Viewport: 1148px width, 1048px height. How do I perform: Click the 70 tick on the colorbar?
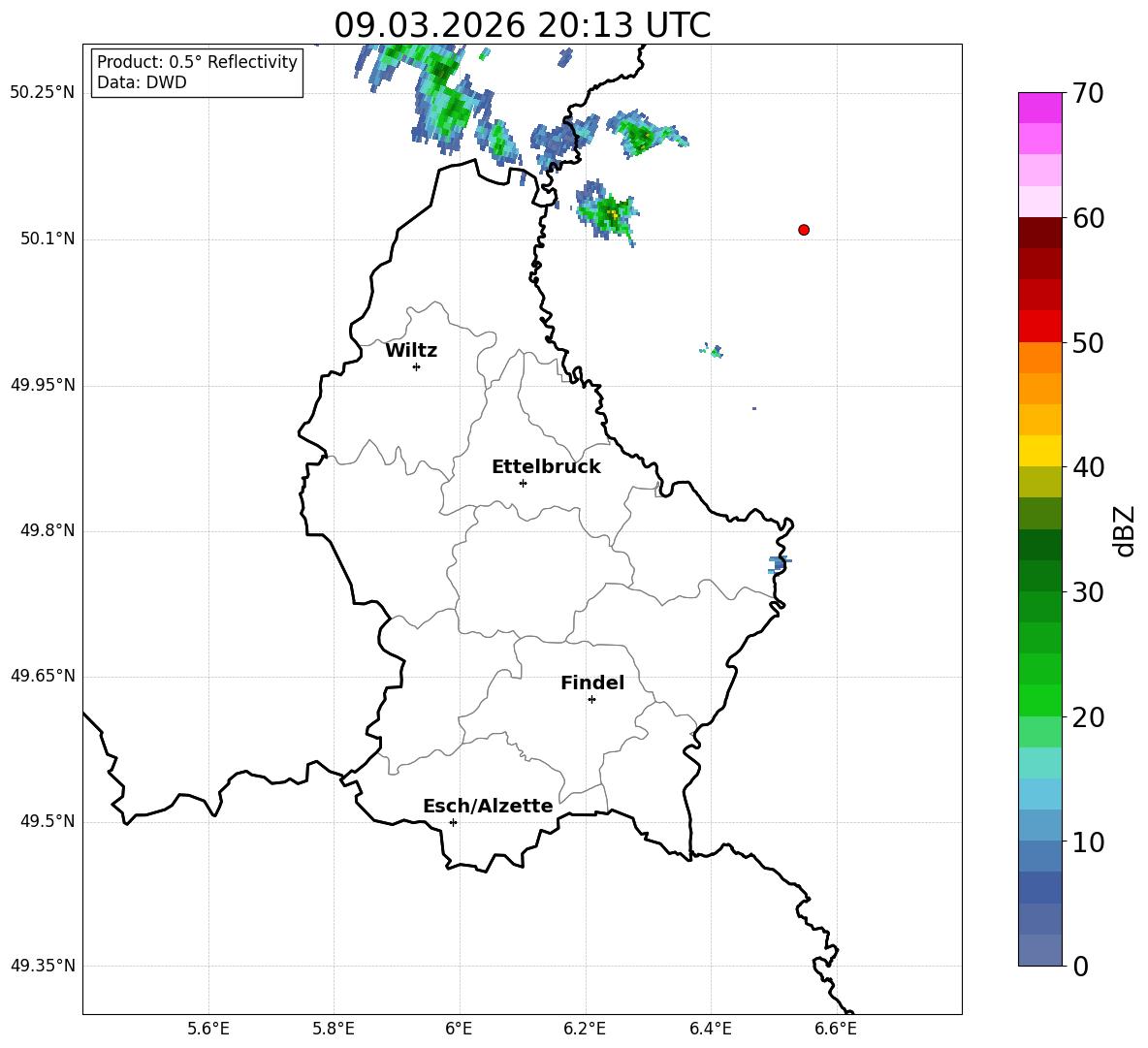click(x=1088, y=93)
